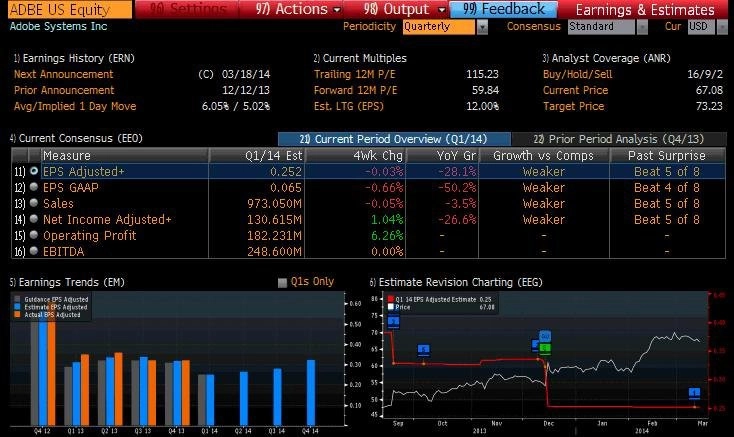The width and height of the screenshot is (734, 437).
Task: Click the Avg/Implied 1 Day Move label
Action: pos(75,106)
